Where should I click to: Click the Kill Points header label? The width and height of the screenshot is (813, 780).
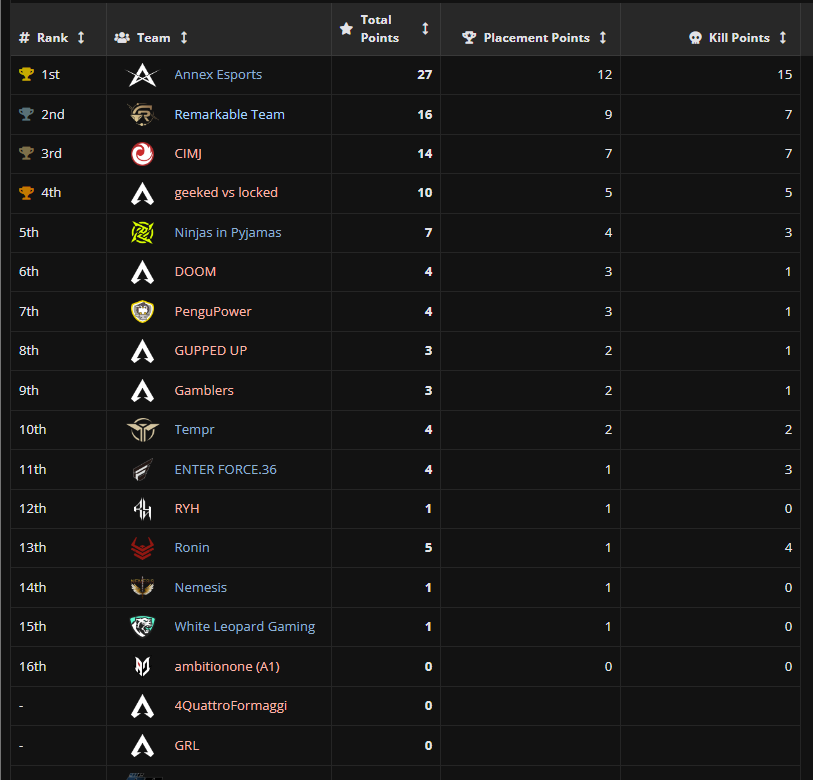point(739,38)
